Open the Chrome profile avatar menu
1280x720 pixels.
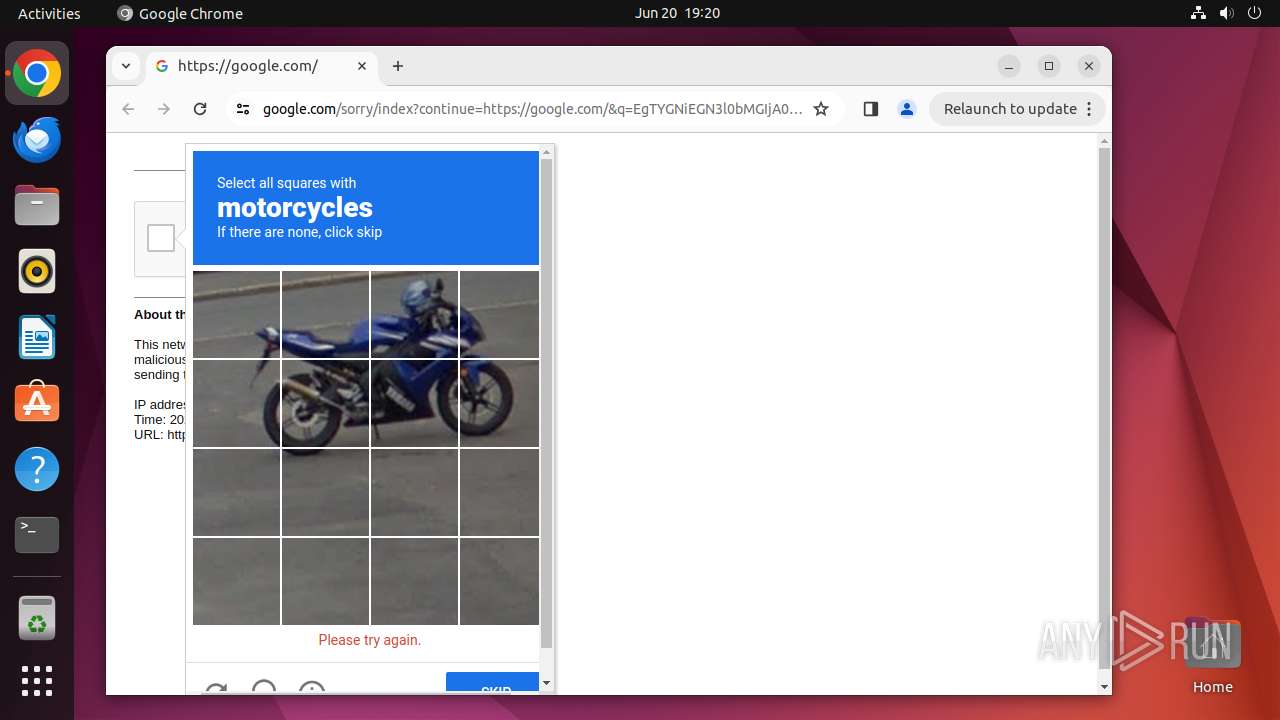907,109
